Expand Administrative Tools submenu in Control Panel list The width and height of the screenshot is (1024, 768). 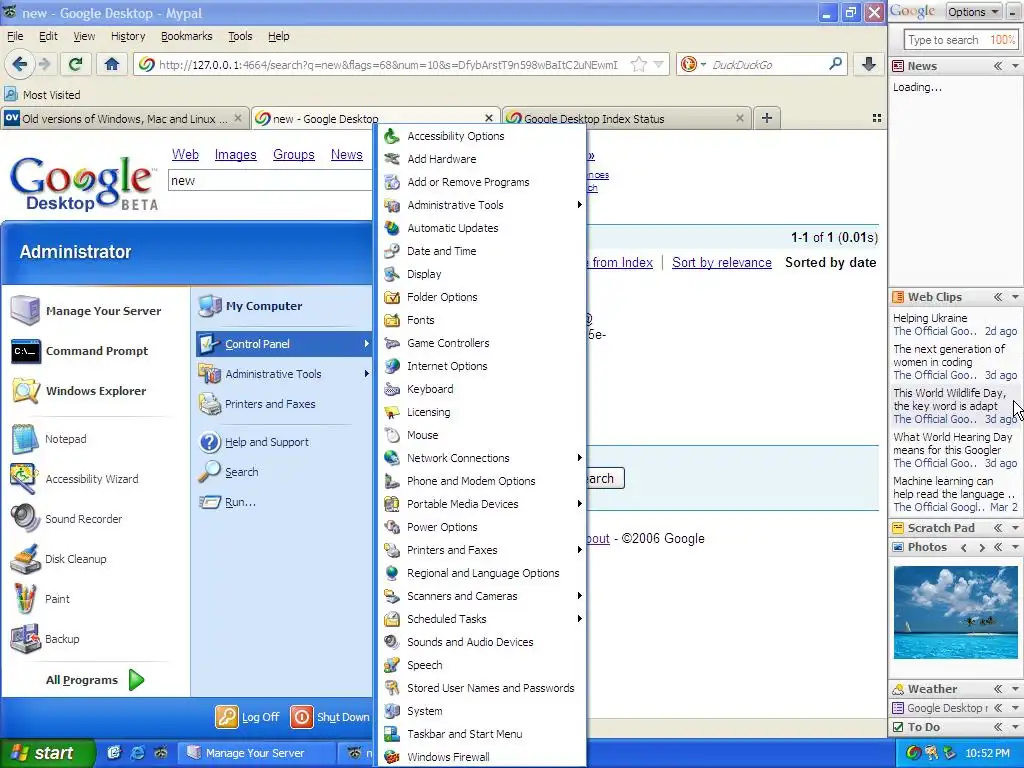(x=579, y=205)
